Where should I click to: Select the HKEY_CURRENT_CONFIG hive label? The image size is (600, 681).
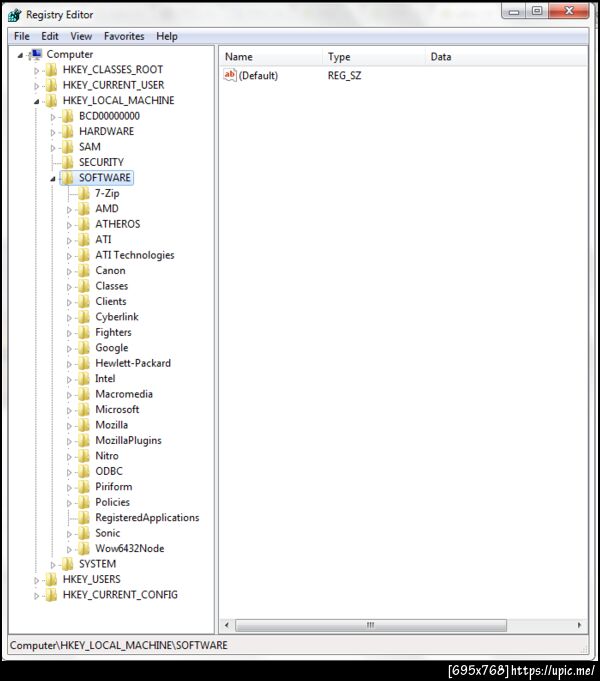click(x=120, y=595)
